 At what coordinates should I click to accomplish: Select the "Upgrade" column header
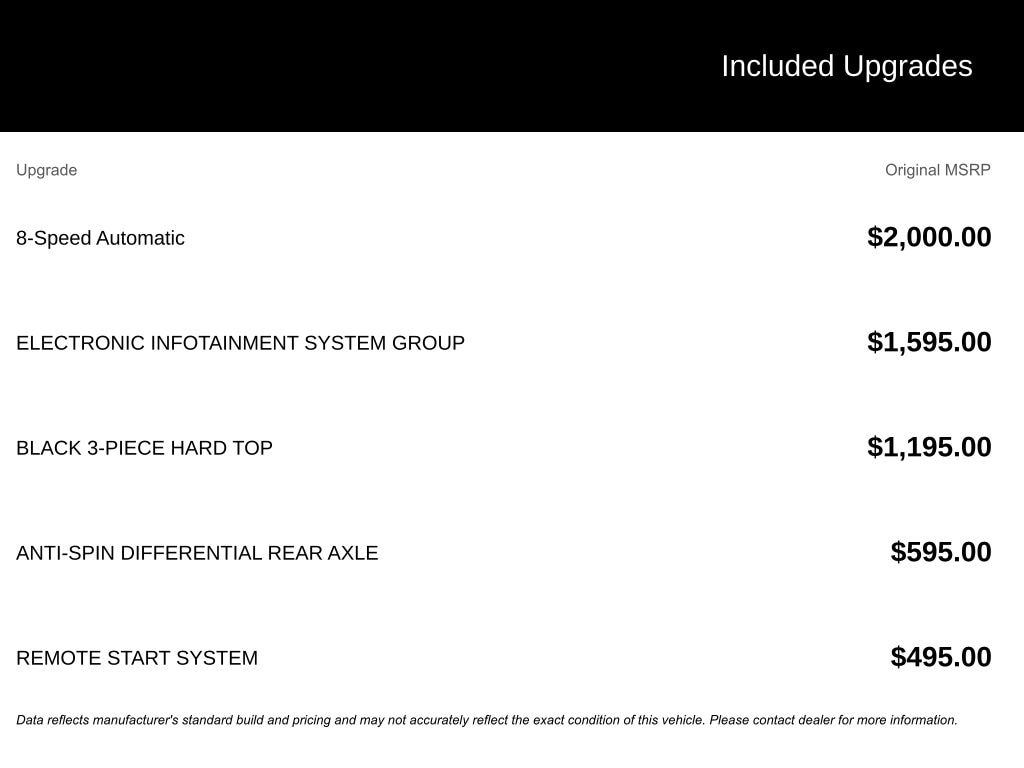pos(46,170)
